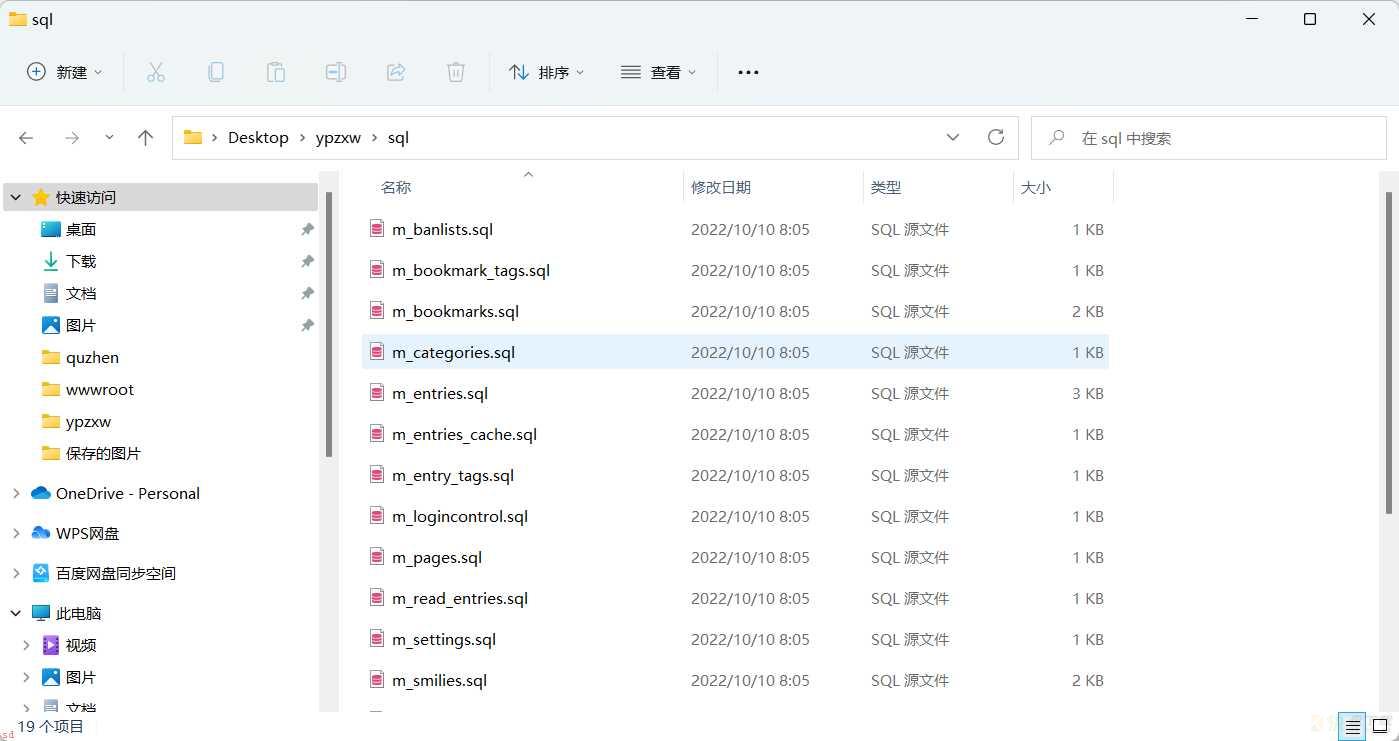Click ypzxw in the address path
The width and height of the screenshot is (1399, 741).
click(338, 138)
